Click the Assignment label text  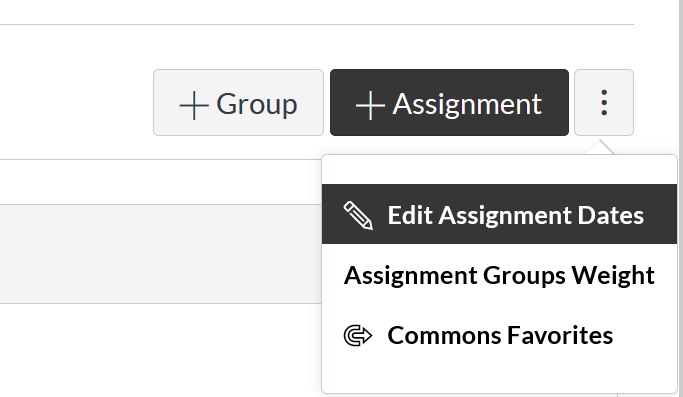point(467,105)
